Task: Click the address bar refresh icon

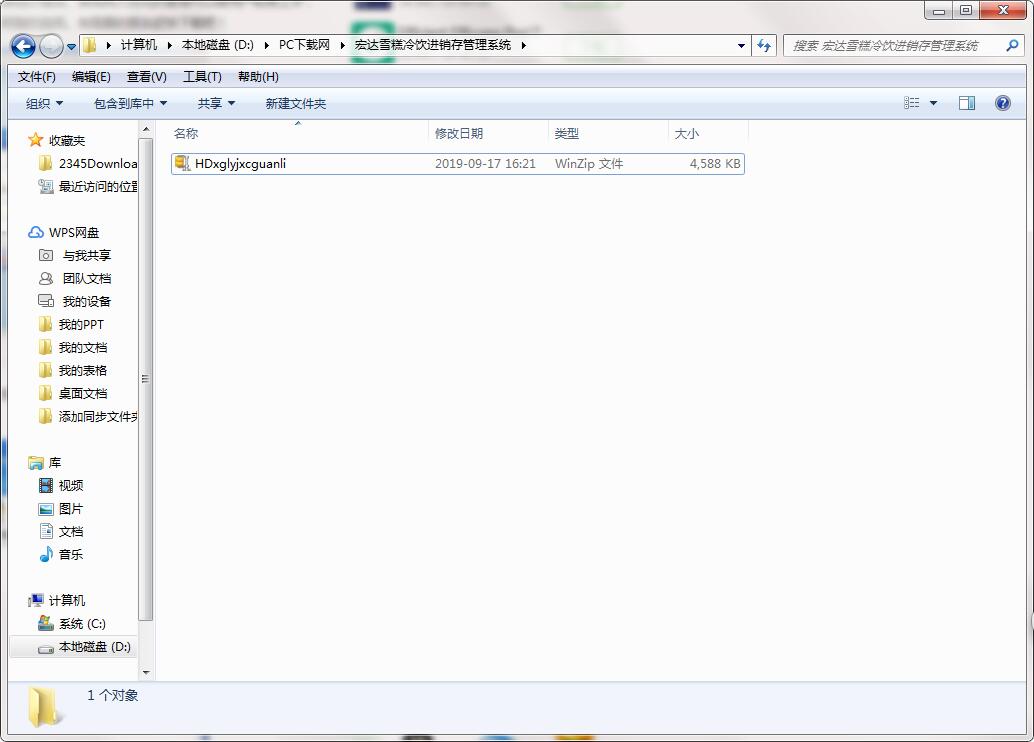Action: coord(765,46)
